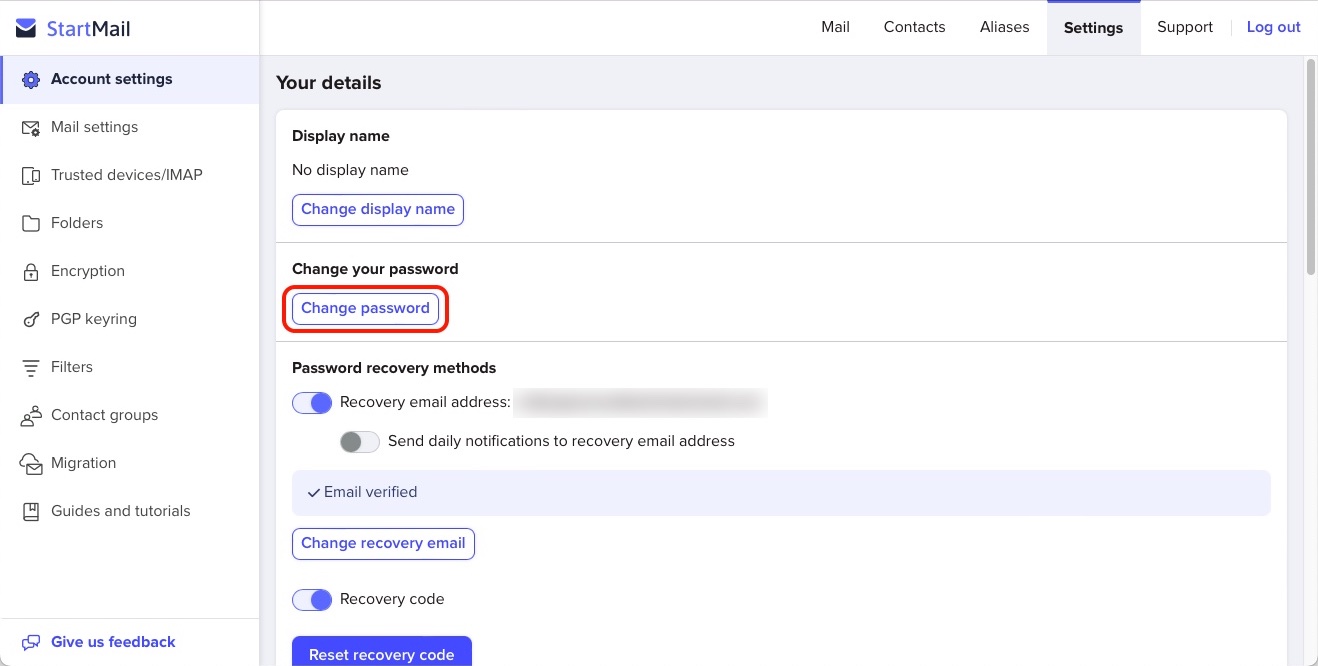This screenshot has height=666, width=1318.
Task: Open the Folders settings page
Action: [x=130, y=224]
